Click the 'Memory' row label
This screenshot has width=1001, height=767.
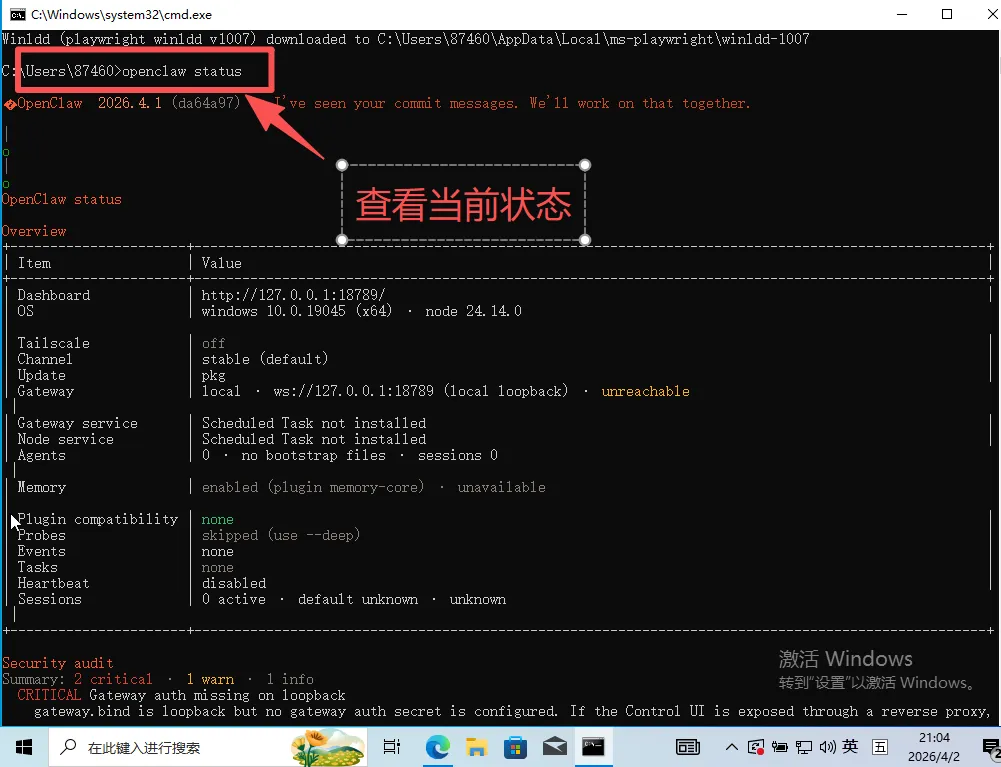41,487
